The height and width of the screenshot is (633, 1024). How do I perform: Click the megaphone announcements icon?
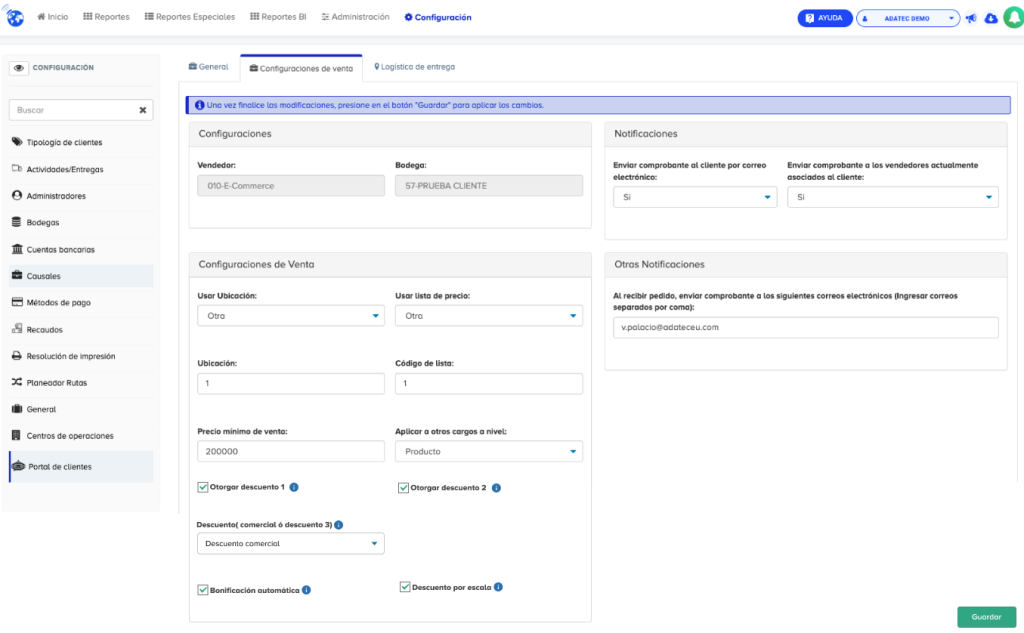[x=971, y=18]
